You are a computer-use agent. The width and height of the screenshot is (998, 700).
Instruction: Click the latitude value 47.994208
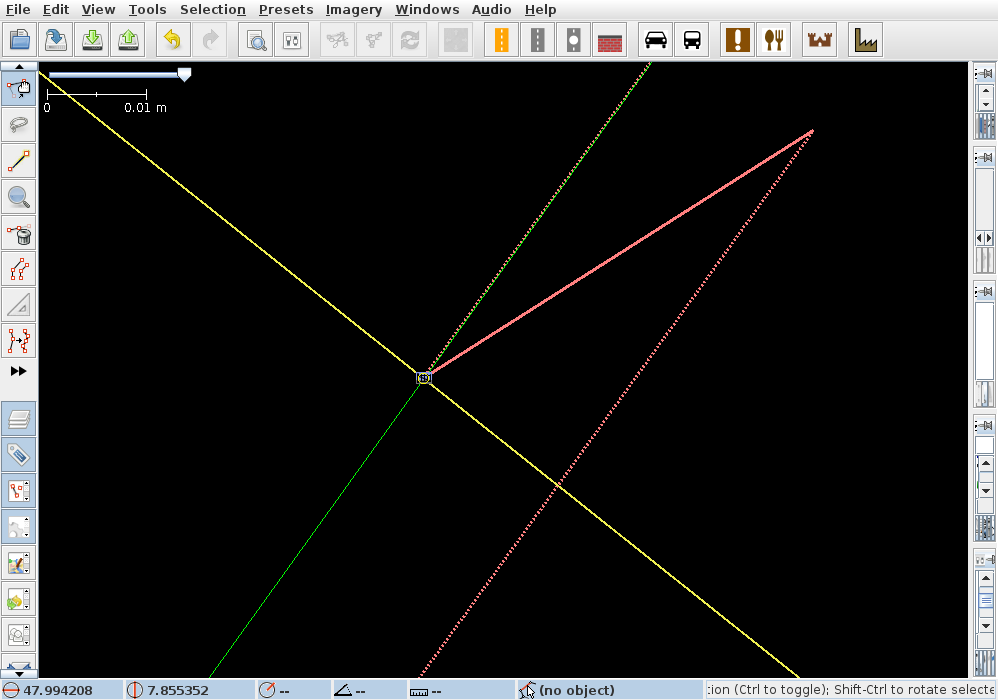coord(58,690)
